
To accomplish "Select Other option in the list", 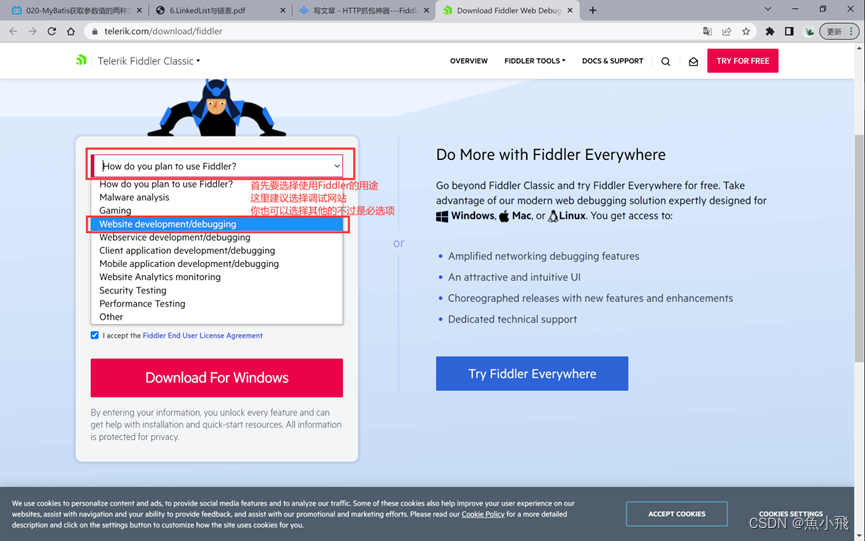I will click(217, 317).
